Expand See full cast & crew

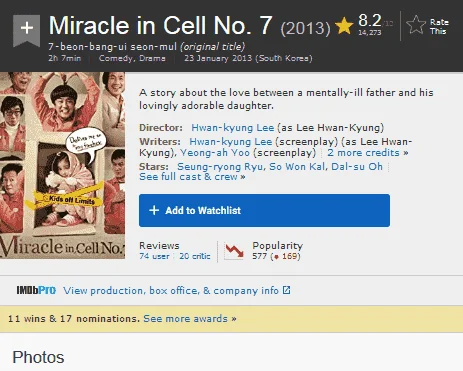pyautogui.click(x=192, y=177)
